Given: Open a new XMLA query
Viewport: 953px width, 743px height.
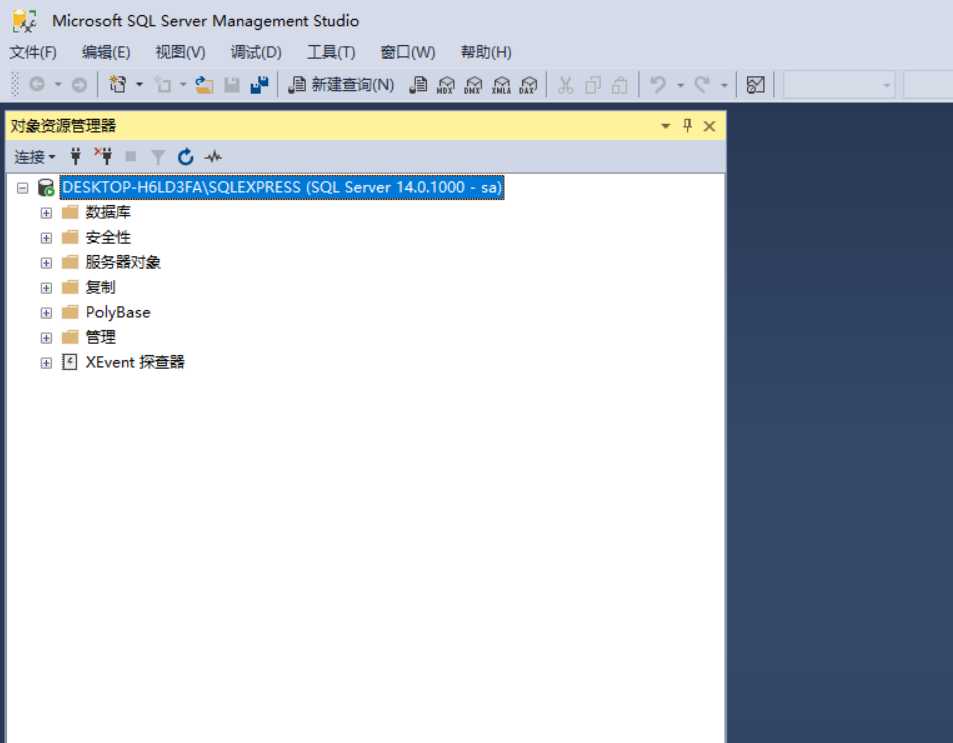Looking at the screenshot, I should coord(501,85).
